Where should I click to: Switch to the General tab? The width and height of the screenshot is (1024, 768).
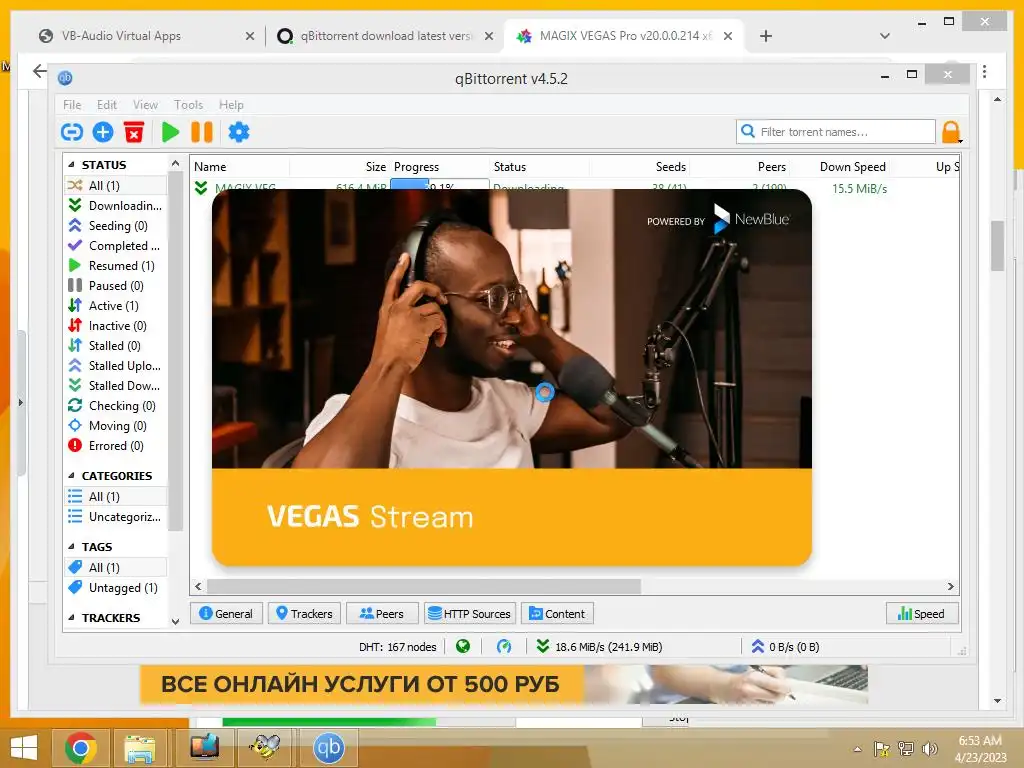226,614
